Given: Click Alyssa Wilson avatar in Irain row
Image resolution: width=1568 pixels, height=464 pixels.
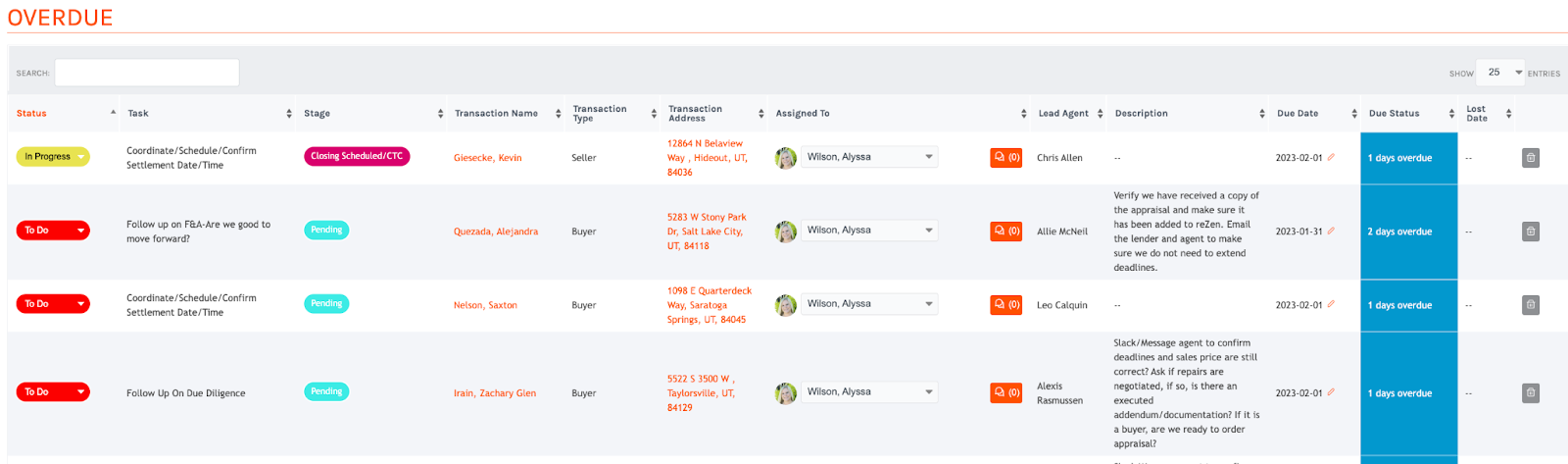Looking at the screenshot, I should coord(786,393).
